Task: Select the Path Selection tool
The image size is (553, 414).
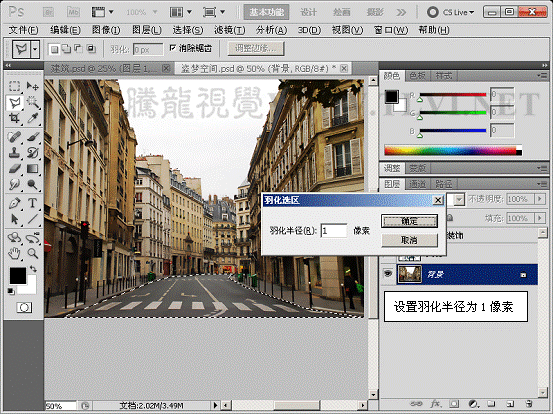Action: (x=14, y=219)
